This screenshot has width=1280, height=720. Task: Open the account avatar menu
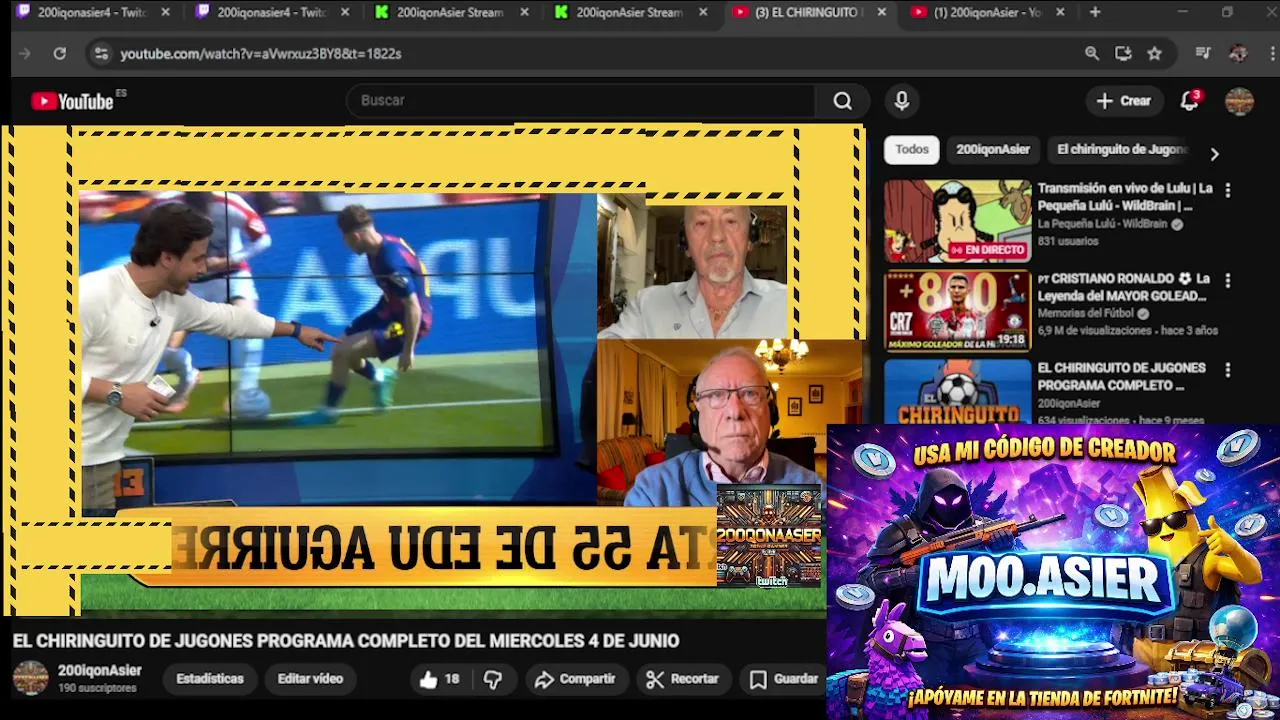1239,101
